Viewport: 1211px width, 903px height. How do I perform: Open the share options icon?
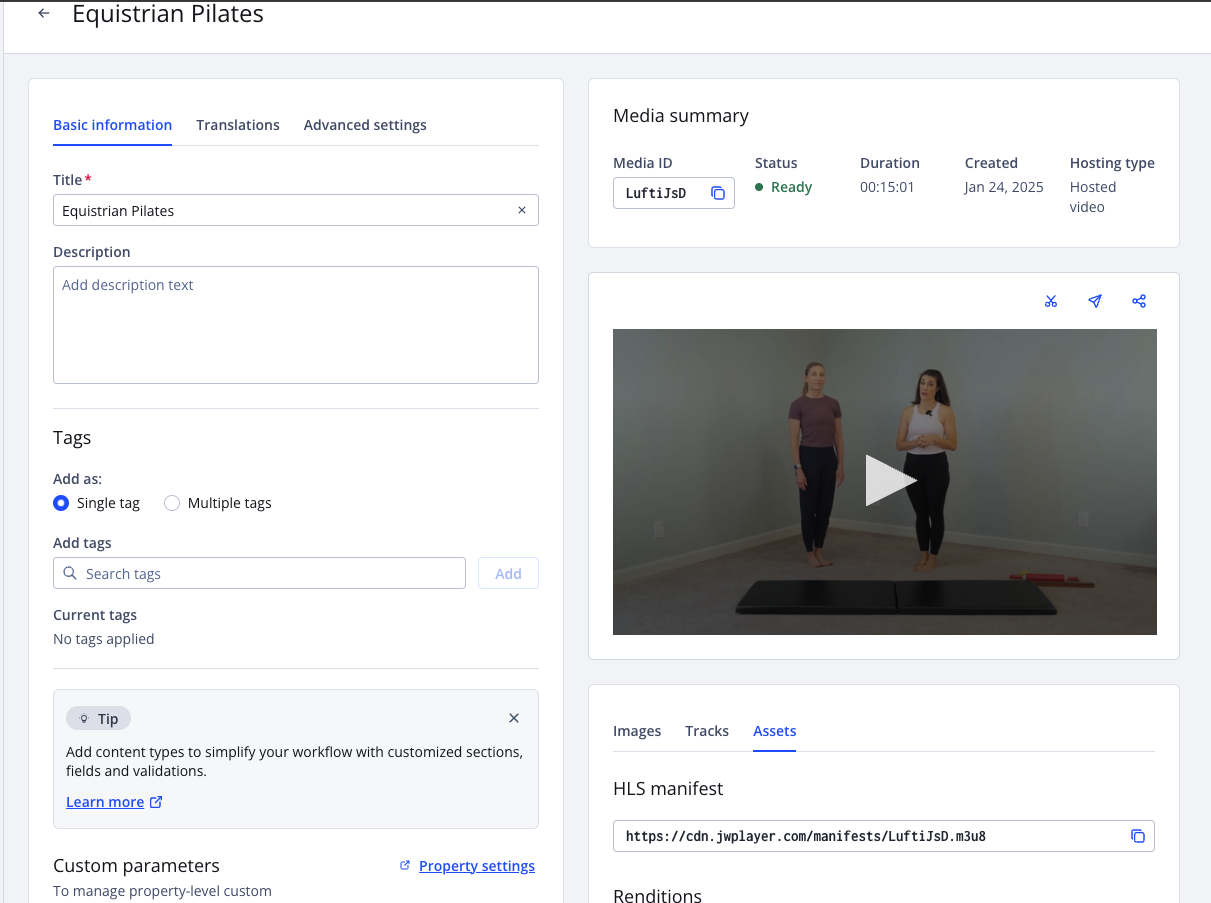pyautogui.click(x=1139, y=301)
